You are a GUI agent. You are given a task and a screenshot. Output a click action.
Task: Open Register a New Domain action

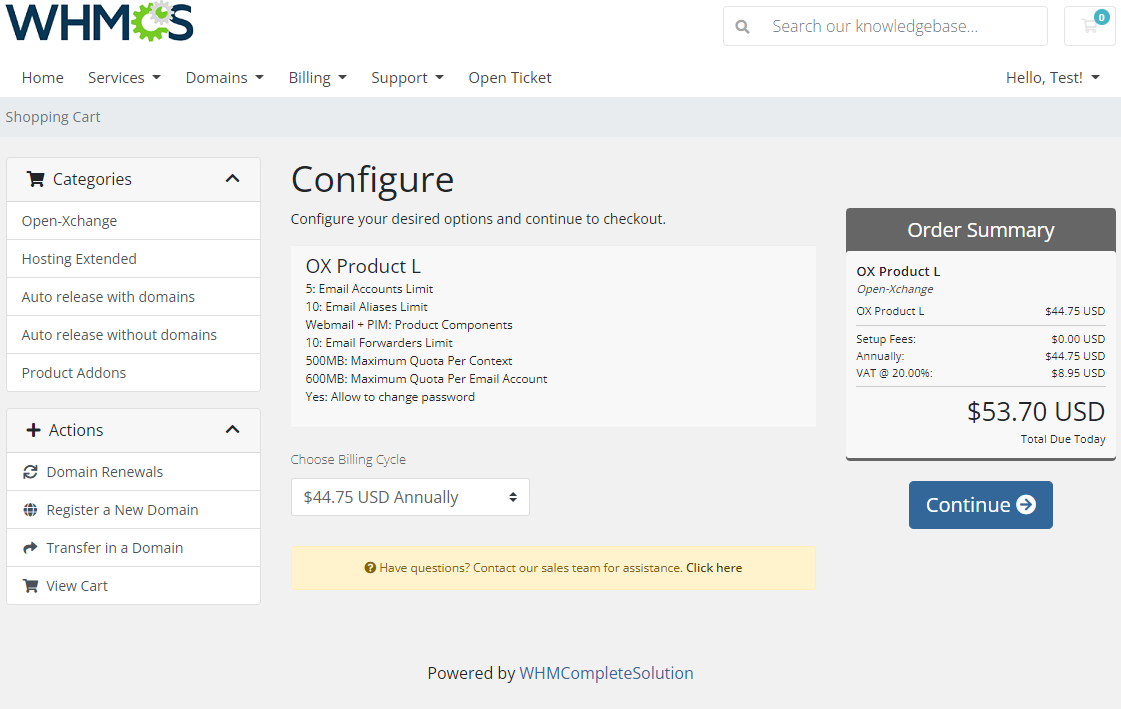(x=133, y=510)
